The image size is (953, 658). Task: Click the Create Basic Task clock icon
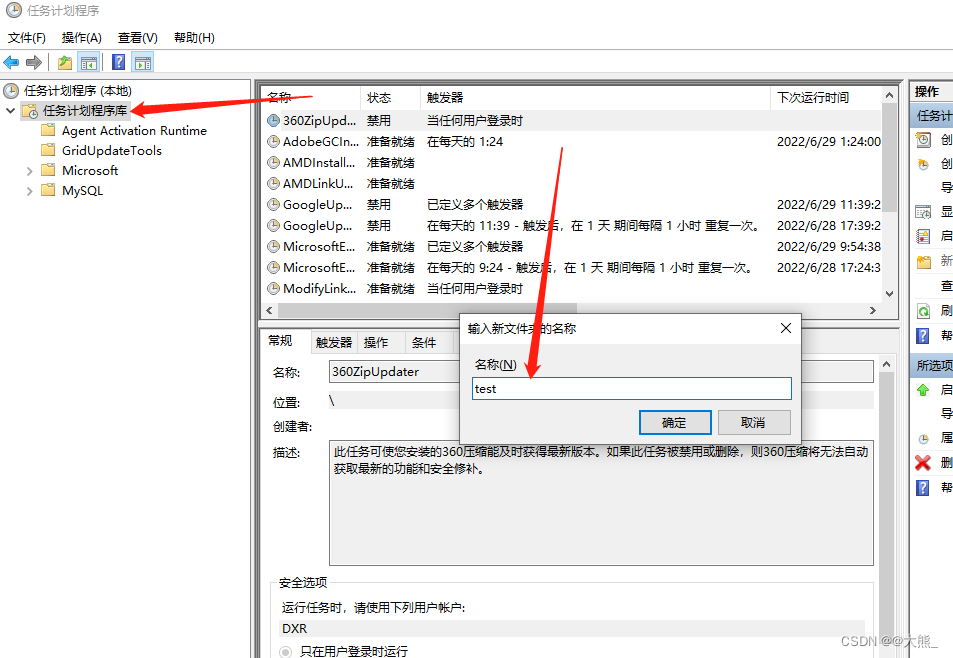921,138
